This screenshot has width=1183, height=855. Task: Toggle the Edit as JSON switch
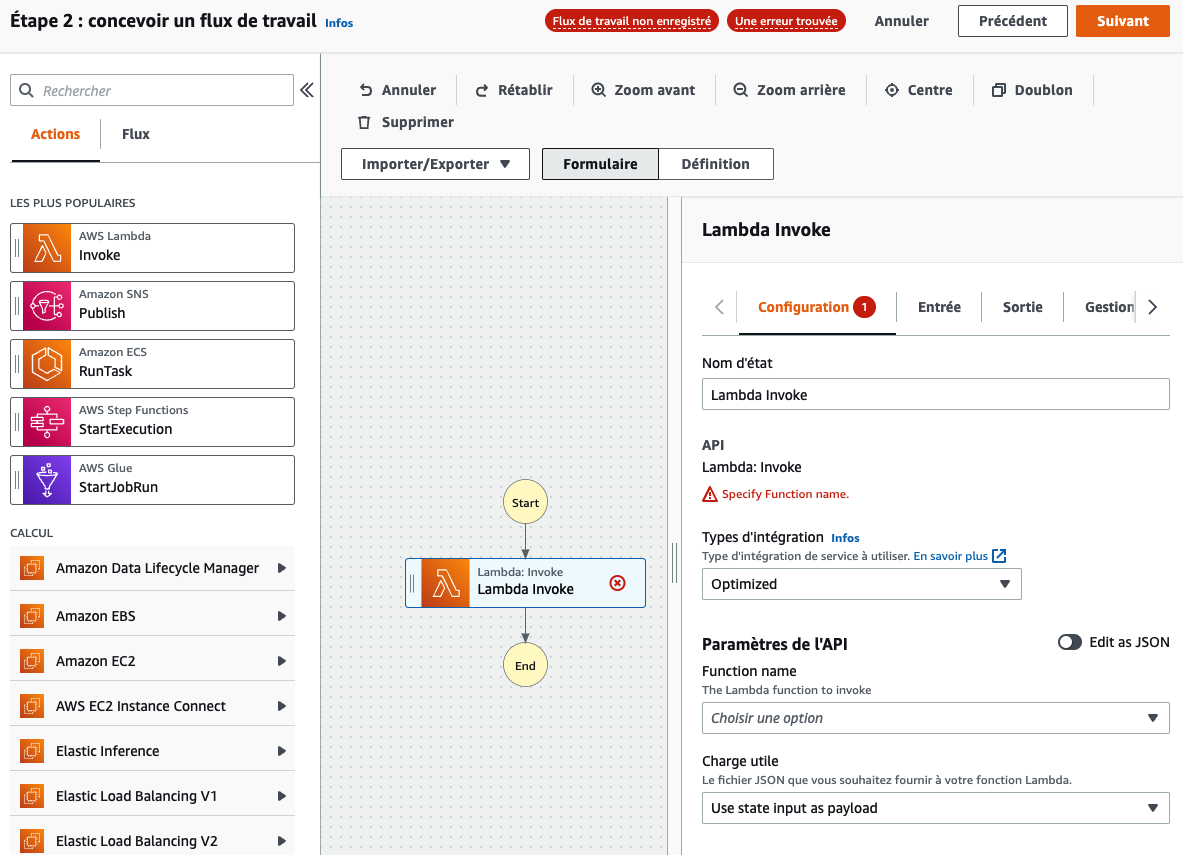tap(1069, 642)
